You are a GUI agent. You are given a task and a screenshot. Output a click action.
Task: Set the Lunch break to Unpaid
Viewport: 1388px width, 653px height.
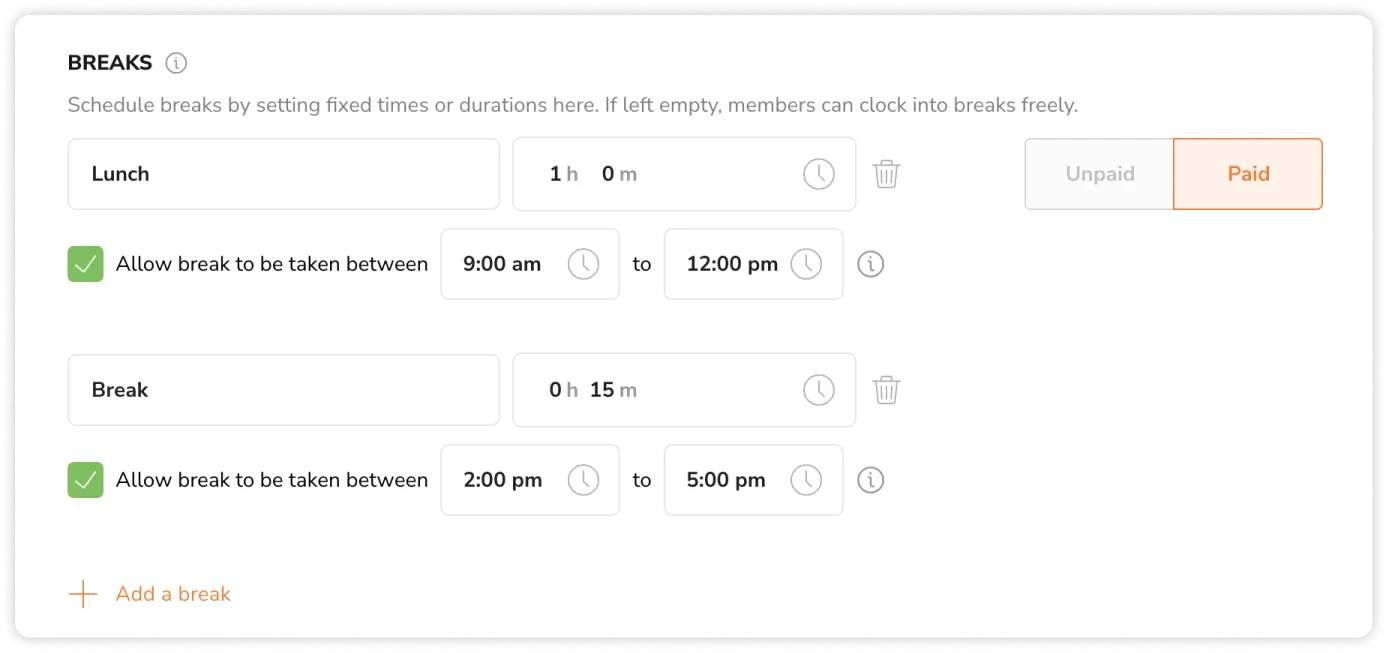[1099, 174]
